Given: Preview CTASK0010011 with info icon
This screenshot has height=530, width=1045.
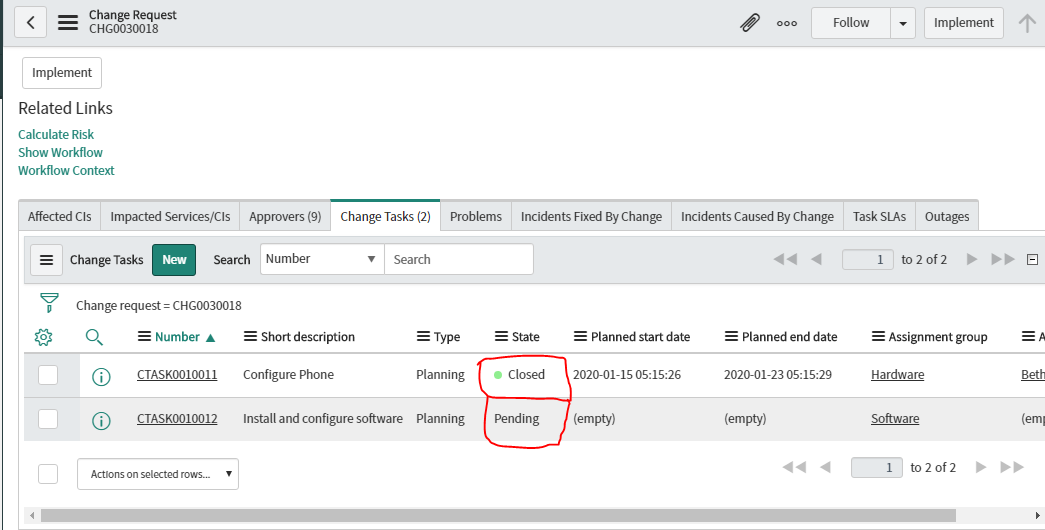Looking at the screenshot, I should tap(101, 376).
